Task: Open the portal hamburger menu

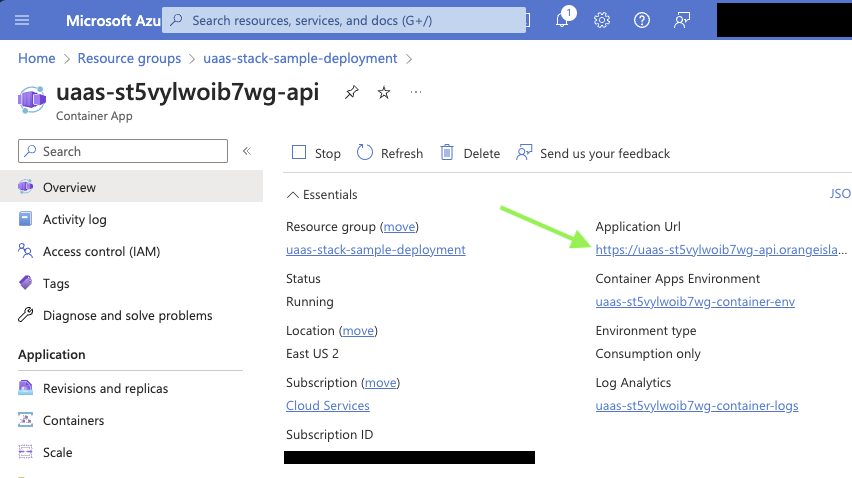Action: (22, 21)
